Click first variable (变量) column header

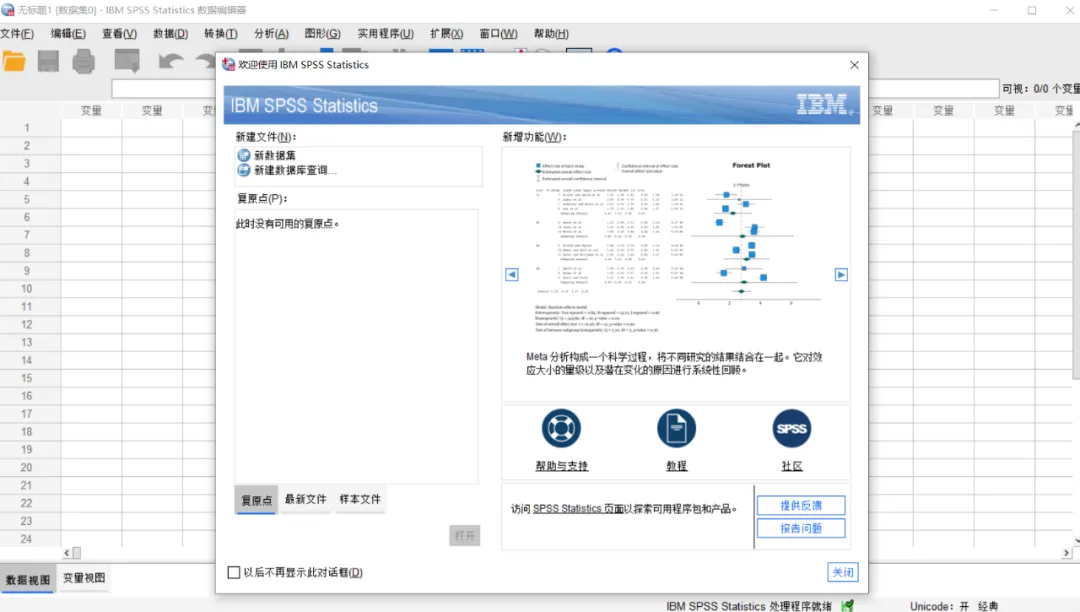click(91, 110)
